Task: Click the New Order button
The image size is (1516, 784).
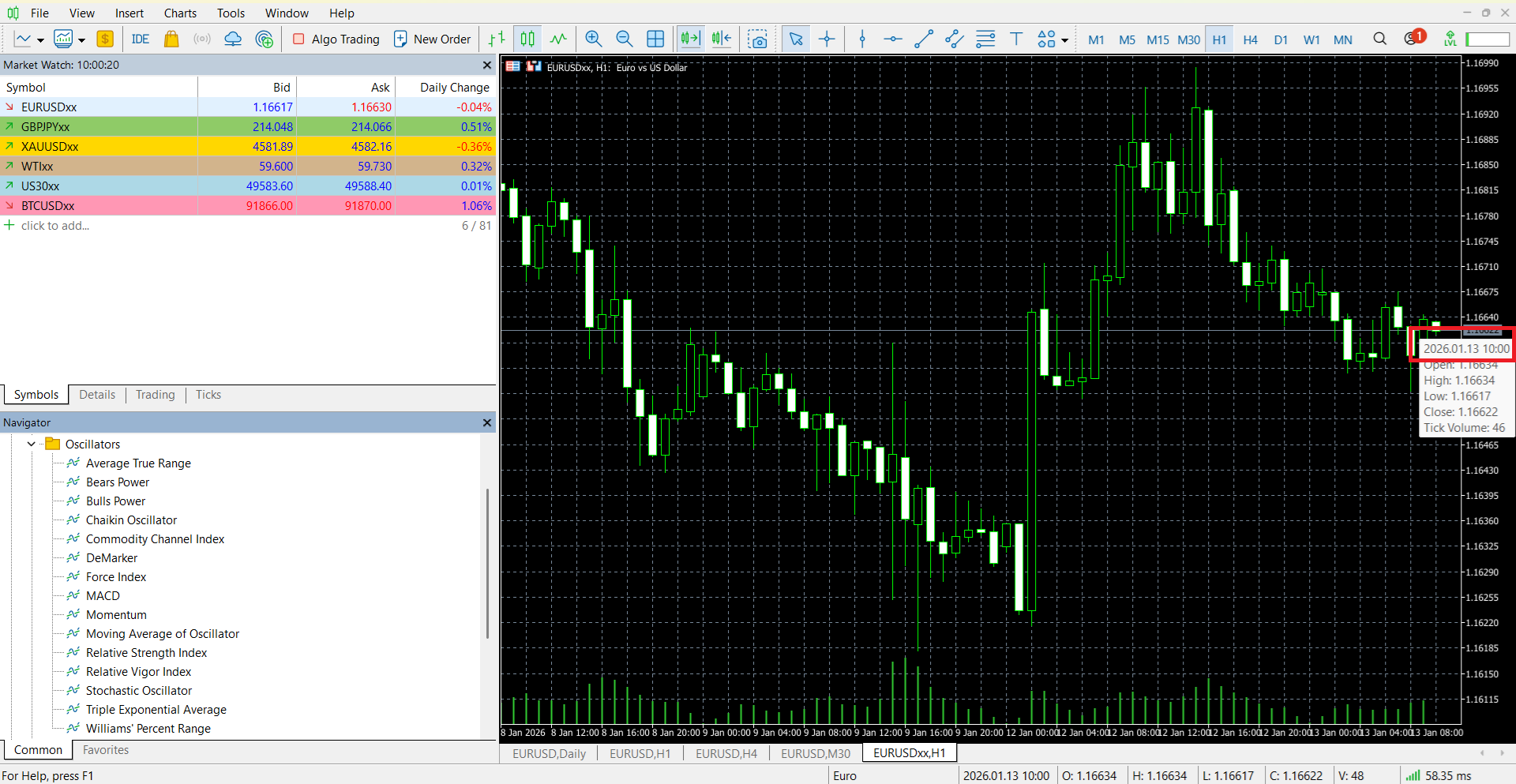Action: (433, 39)
